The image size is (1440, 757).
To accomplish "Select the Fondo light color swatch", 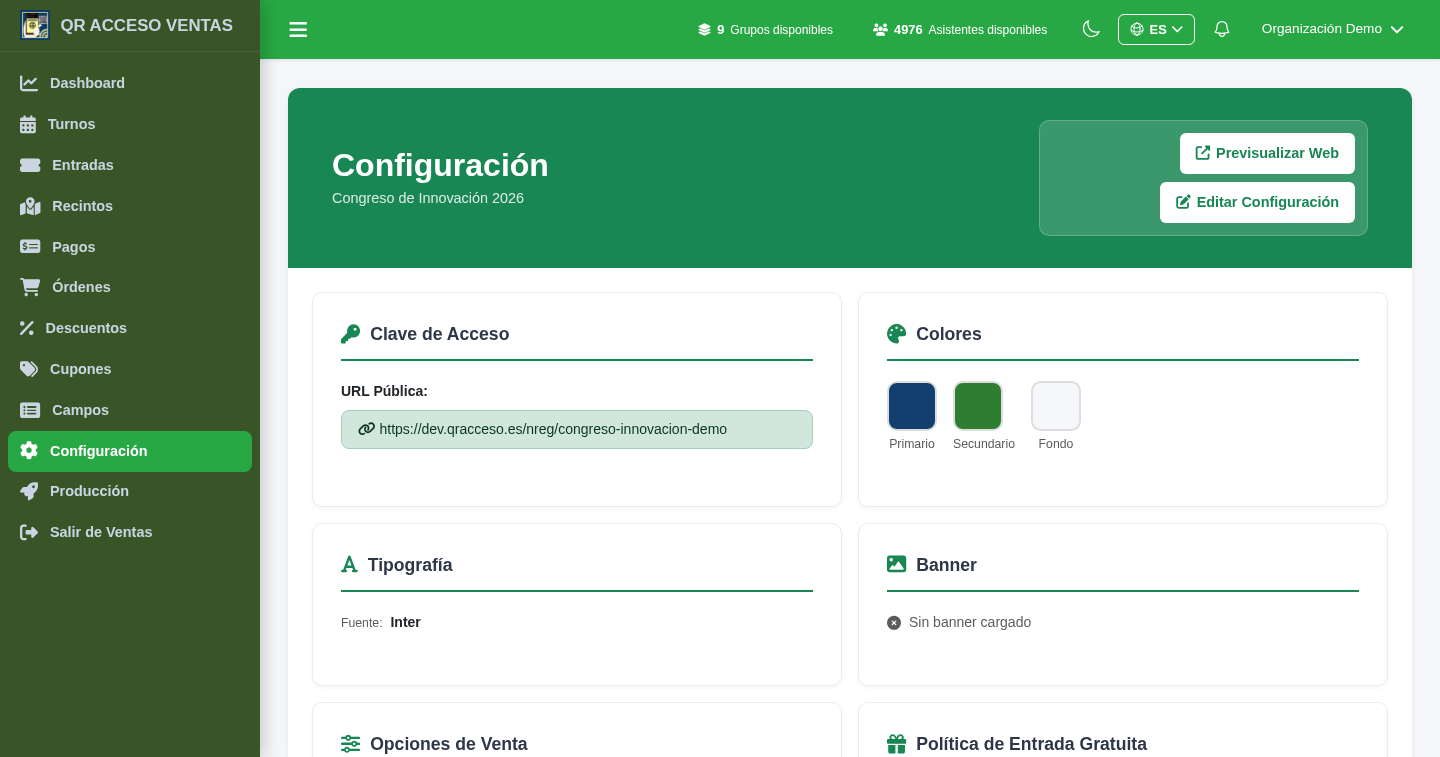I will (x=1056, y=406).
